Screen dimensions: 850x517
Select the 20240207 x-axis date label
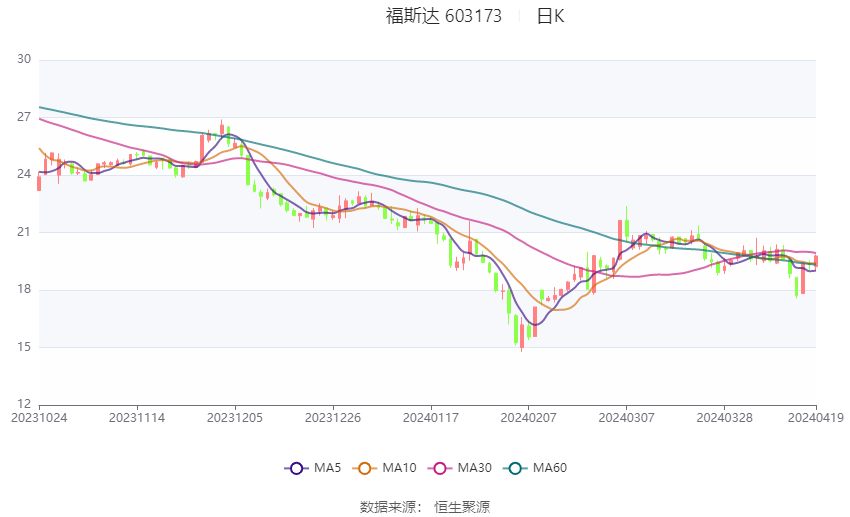coord(529,418)
